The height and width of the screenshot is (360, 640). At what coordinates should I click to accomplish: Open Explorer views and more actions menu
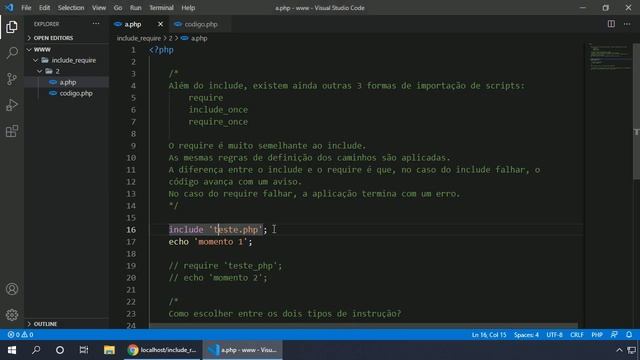(96, 24)
